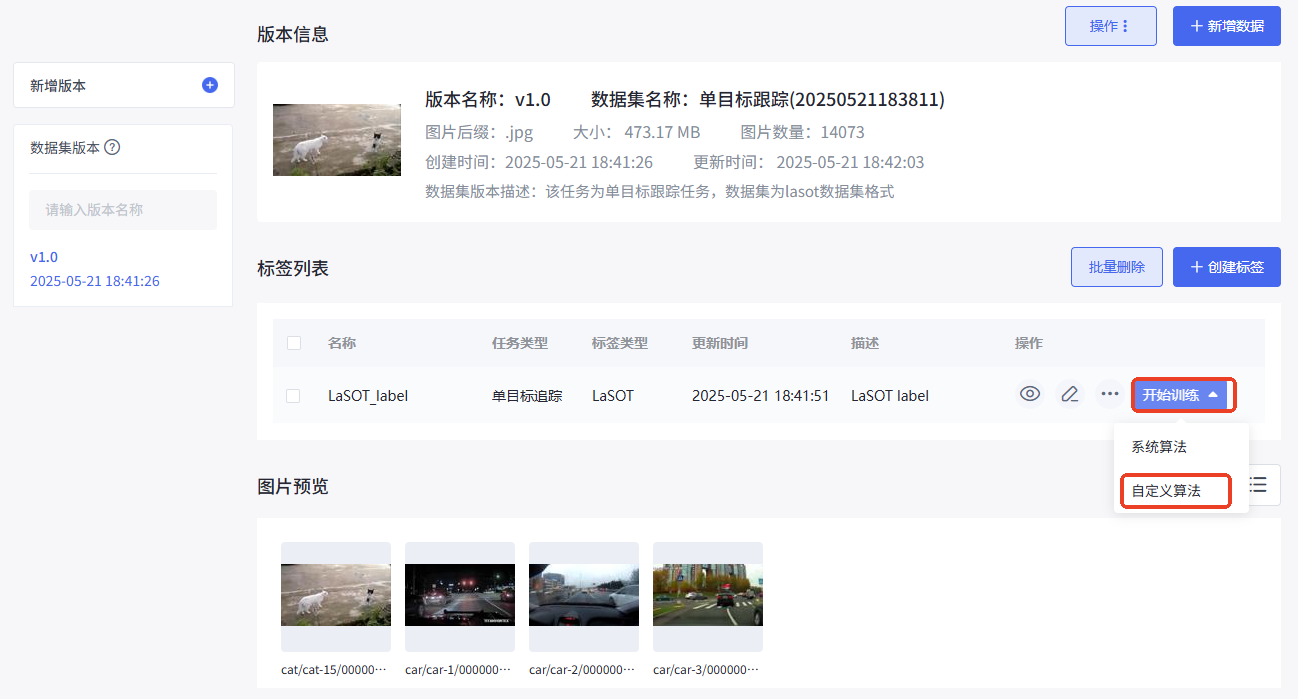Open the car/car-3 preview thumbnail

[x=708, y=595]
